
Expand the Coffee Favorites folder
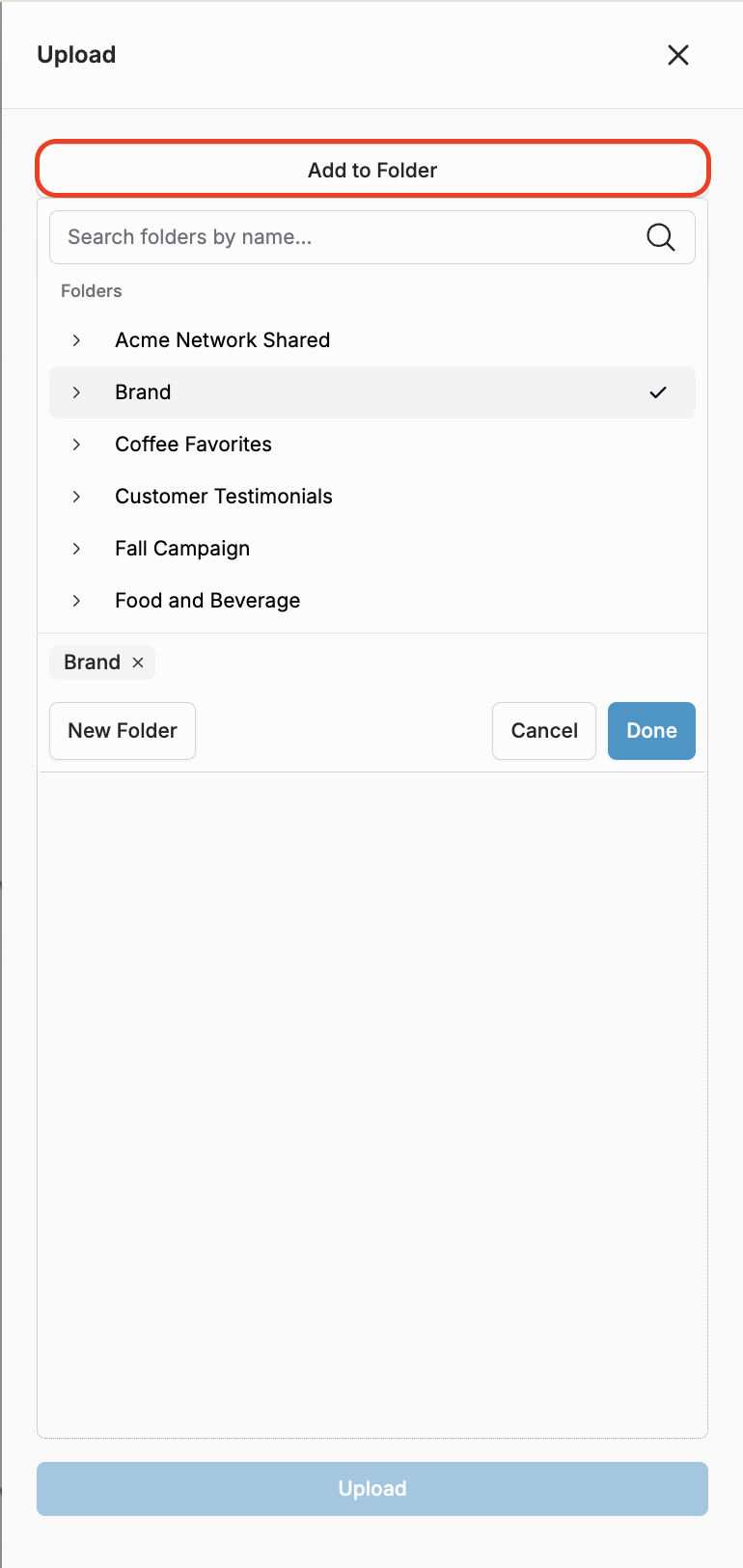tap(76, 445)
